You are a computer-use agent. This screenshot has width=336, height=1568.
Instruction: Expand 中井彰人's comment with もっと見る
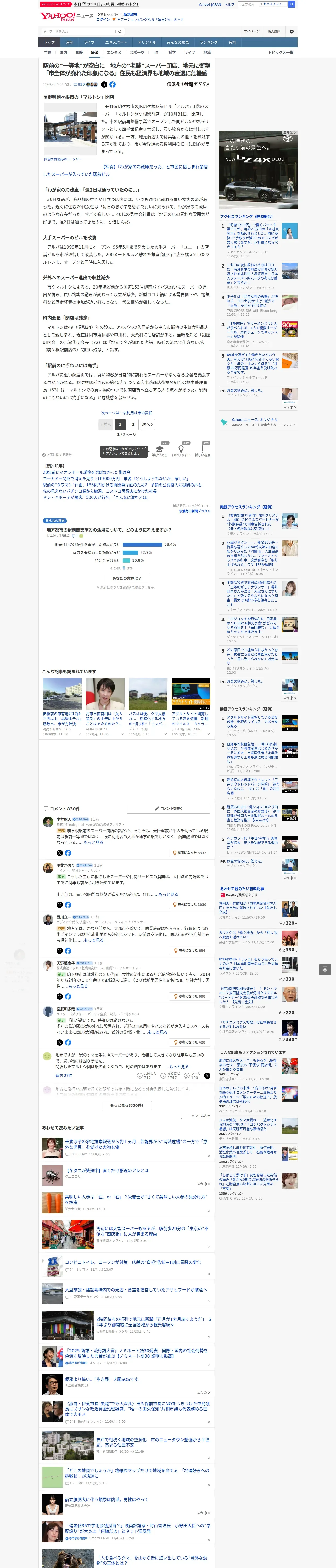tap(94, 843)
